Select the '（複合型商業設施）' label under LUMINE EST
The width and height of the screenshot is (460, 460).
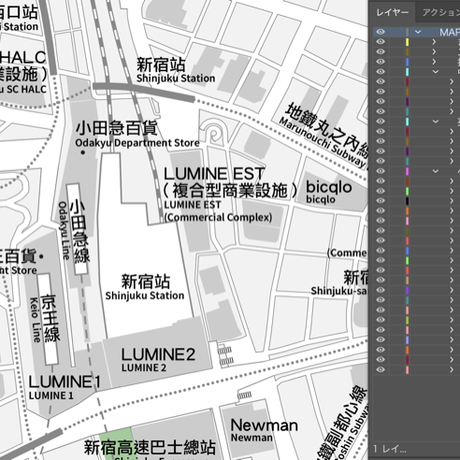tap(230, 191)
